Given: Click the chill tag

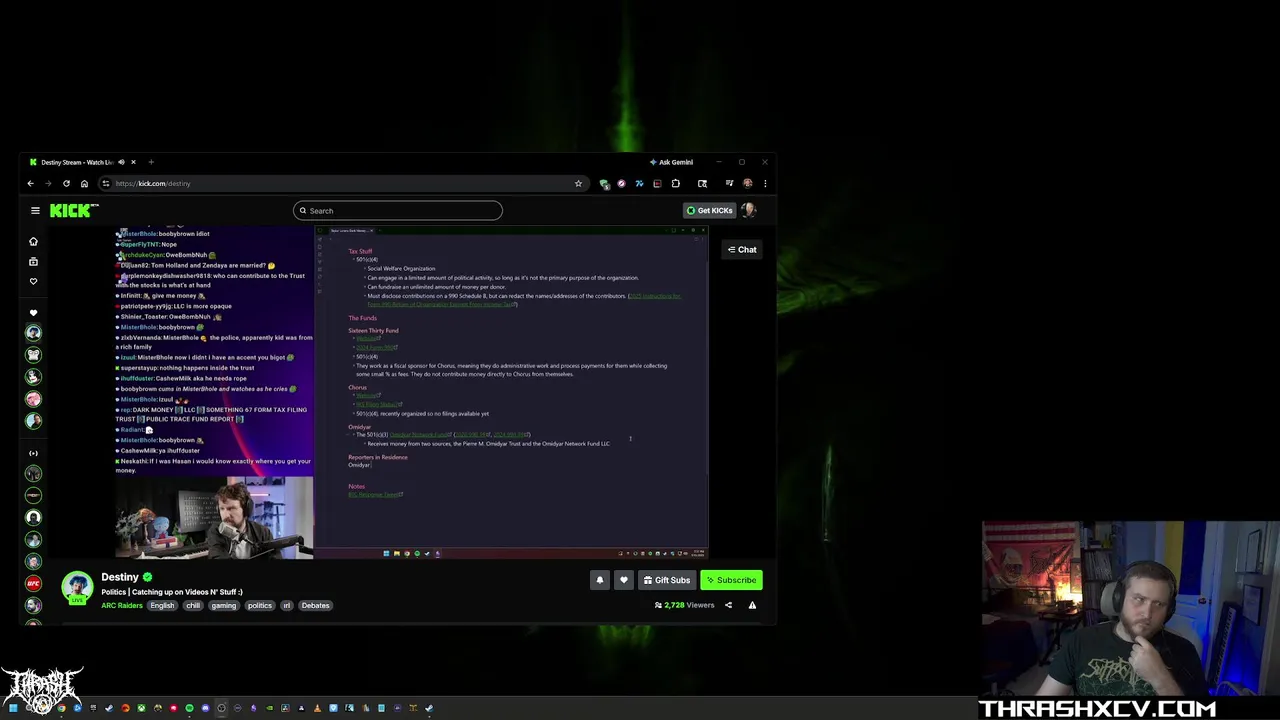Looking at the screenshot, I should click(x=193, y=605).
